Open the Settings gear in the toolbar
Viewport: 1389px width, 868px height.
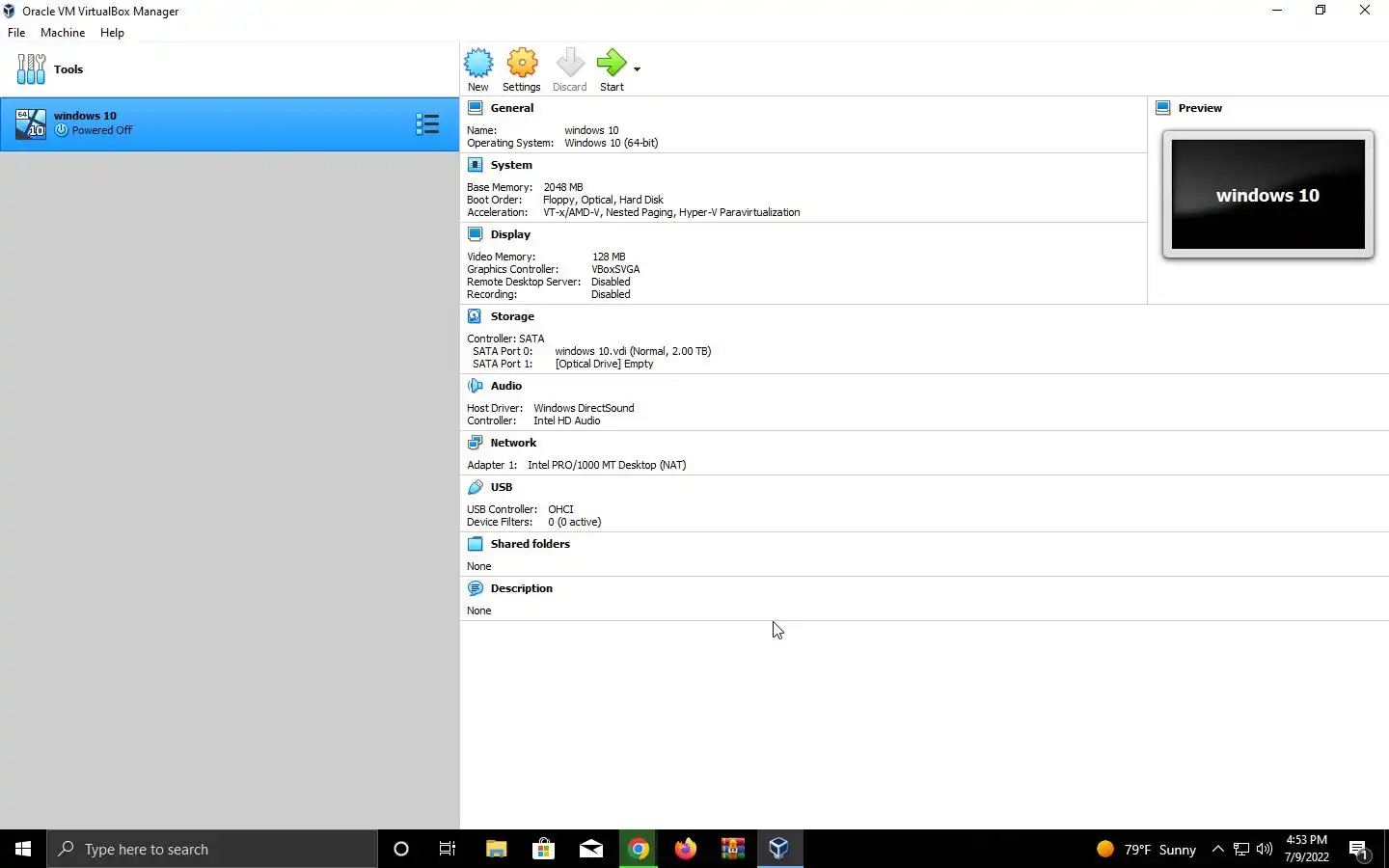[x=522, y=69]
